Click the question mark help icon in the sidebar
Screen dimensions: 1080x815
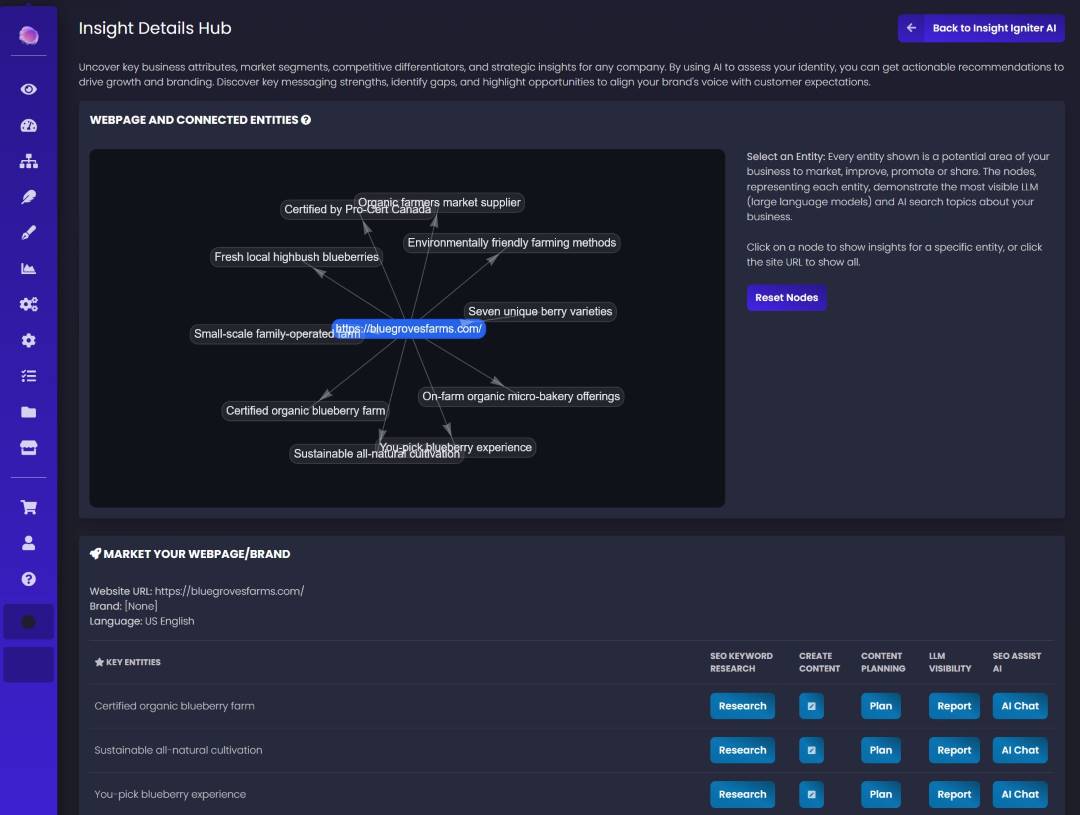(28, 579)
